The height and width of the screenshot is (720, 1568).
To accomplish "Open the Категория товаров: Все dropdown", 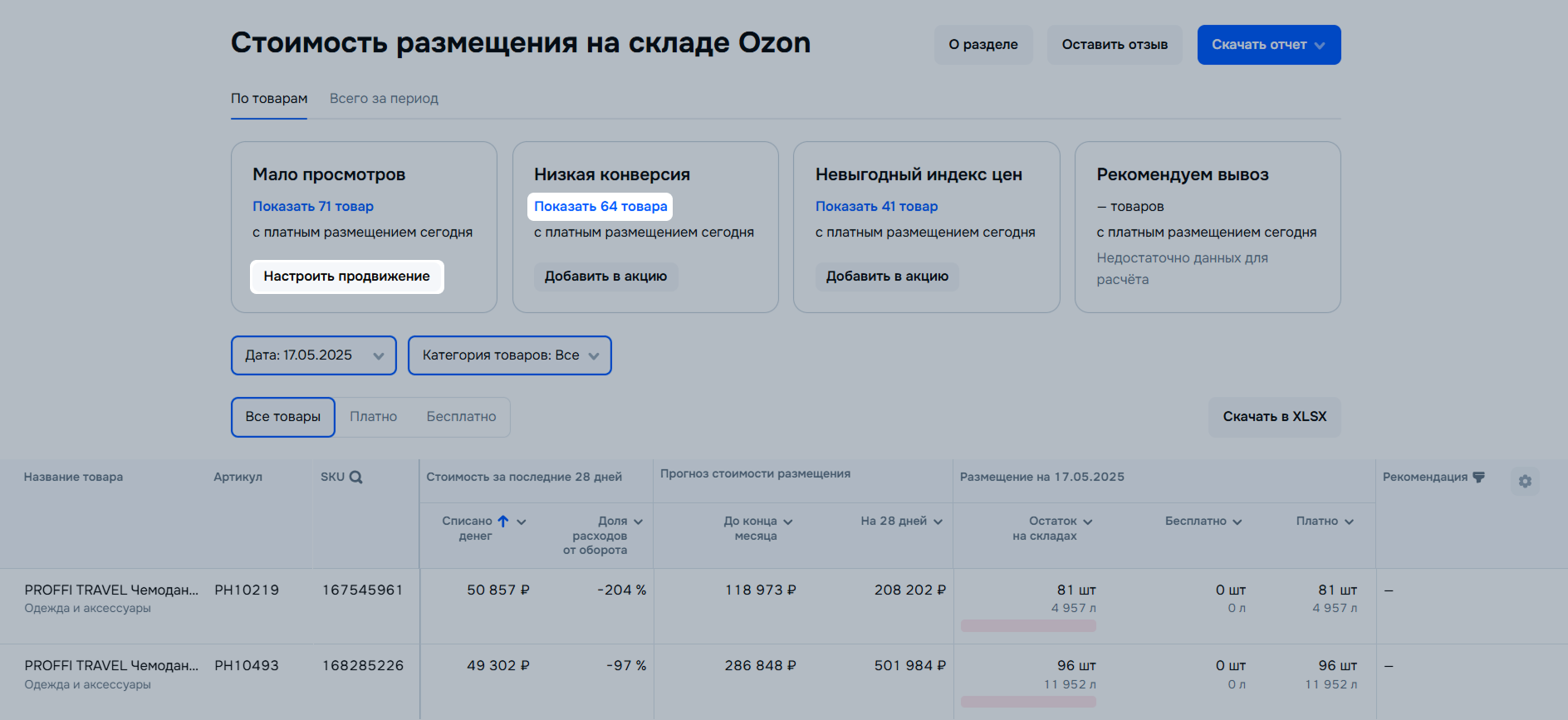I will [x=510, y=355].
